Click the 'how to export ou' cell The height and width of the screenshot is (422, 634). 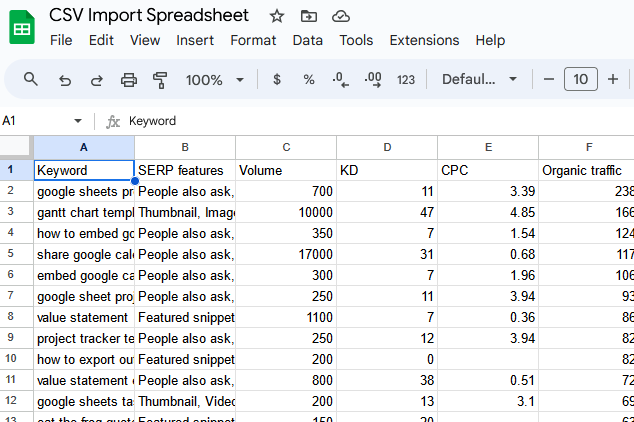point(84,359)
